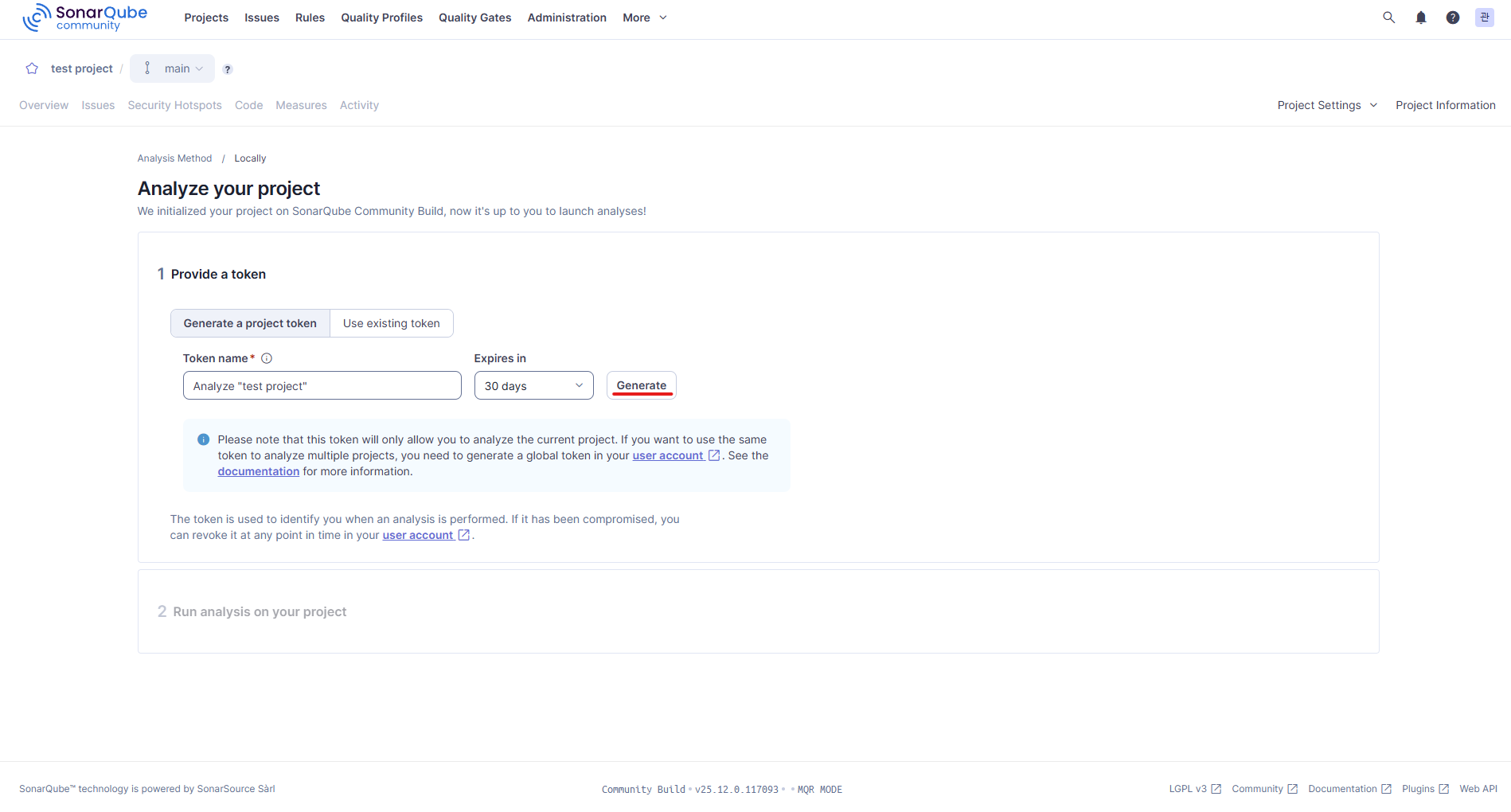
Task: Open the project Issues tab
Action: coord(98,105)
